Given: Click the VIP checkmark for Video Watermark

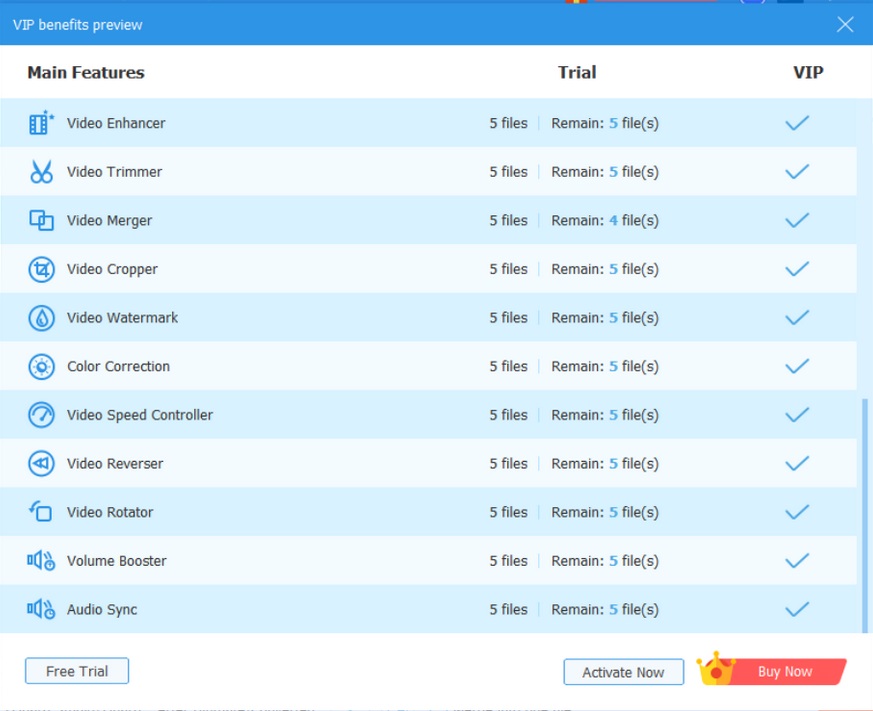Looking at the screenshot, I should coord(797,317).
